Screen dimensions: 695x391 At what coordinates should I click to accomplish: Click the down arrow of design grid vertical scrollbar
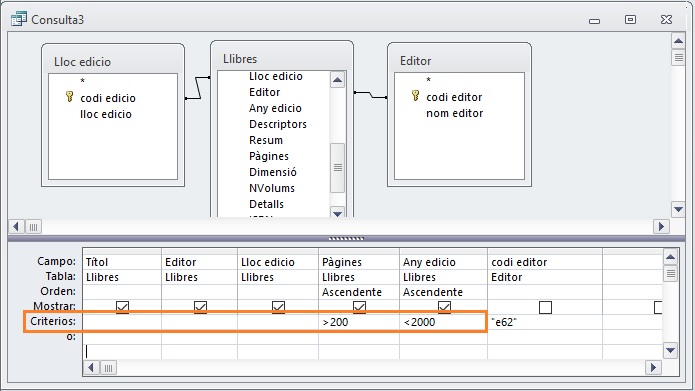coord(670,351)
